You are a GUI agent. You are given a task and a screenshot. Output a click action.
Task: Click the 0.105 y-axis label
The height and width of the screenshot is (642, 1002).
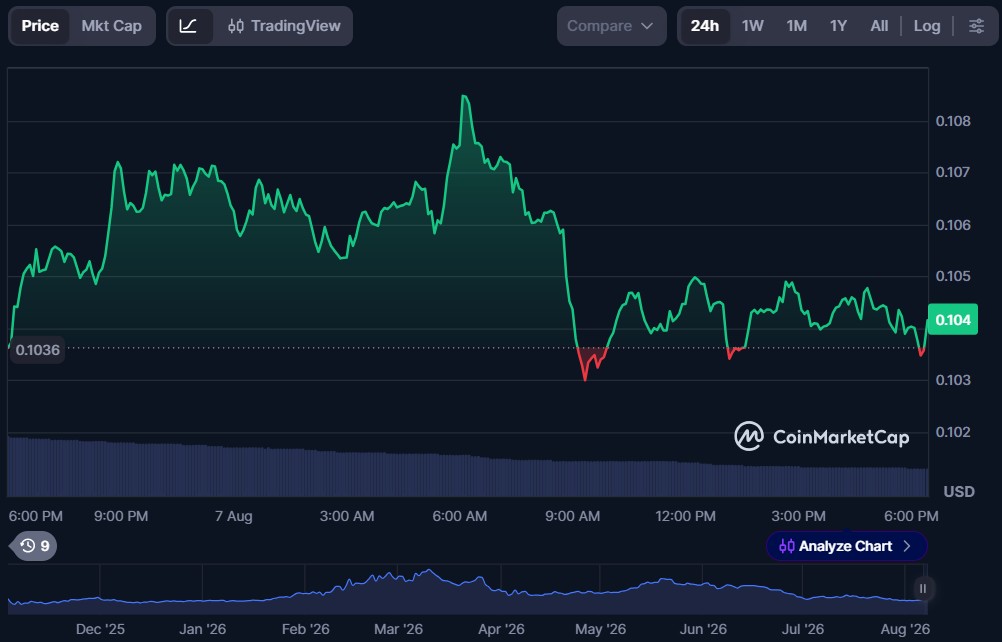tap(953, 276)
